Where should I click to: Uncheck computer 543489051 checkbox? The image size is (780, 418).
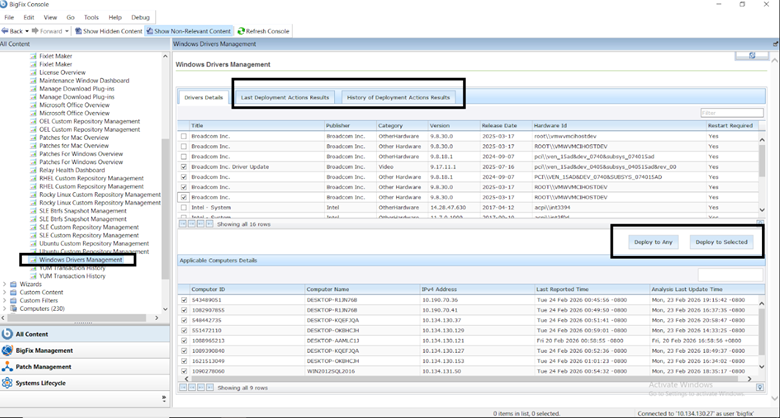(x=183, y=299)
